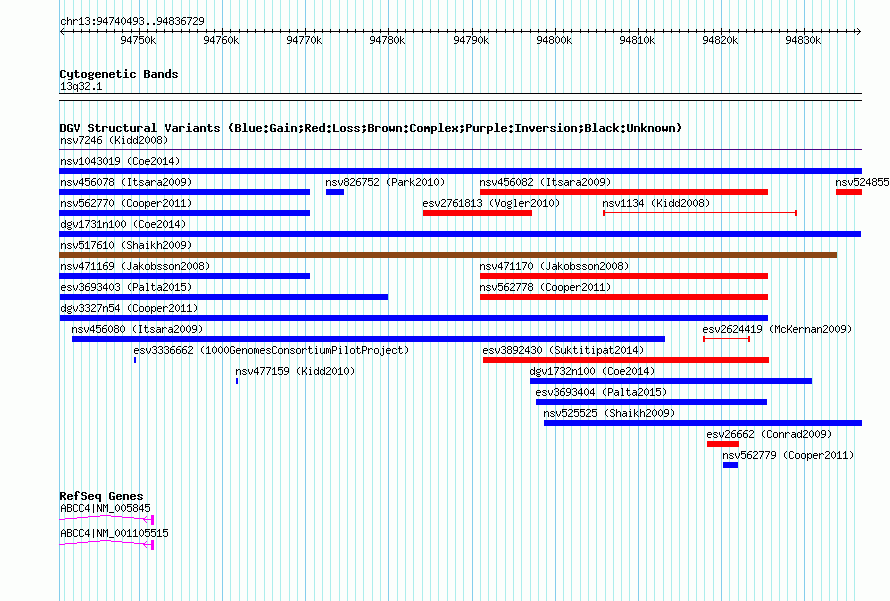The image size is (890, 601).
Task: Click the nsv456080 (Itsara2009) label
Action: [x=137, y=329]
